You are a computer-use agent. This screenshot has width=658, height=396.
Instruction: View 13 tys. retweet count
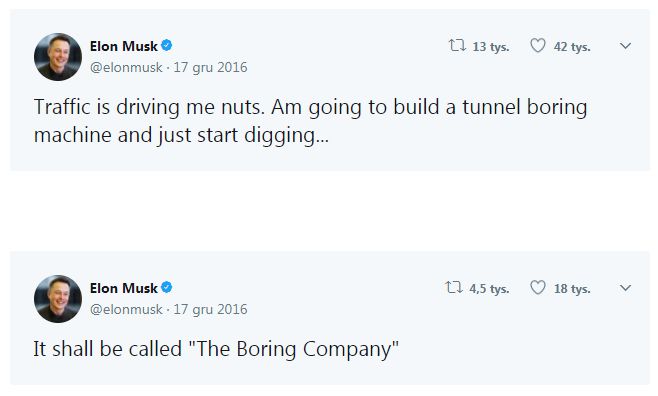491,47
